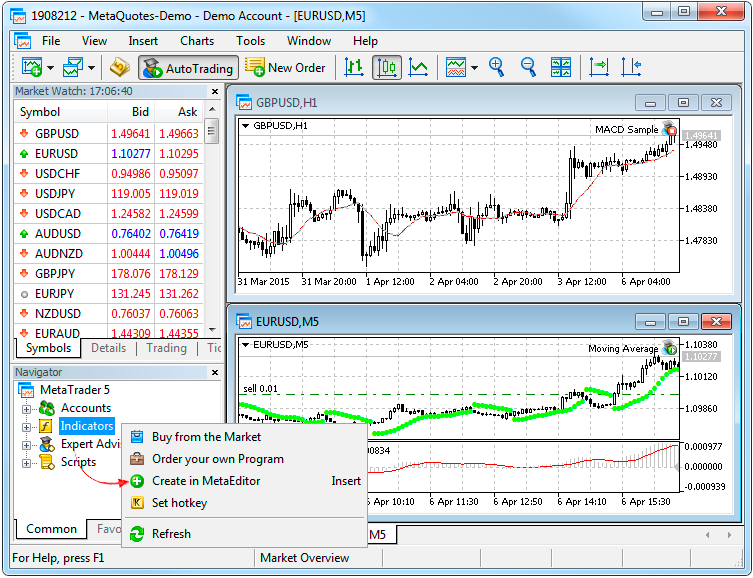Click Market Watch scrollbar down arrow
Screen dimensions: 753x578
click(x=212, y=329)
